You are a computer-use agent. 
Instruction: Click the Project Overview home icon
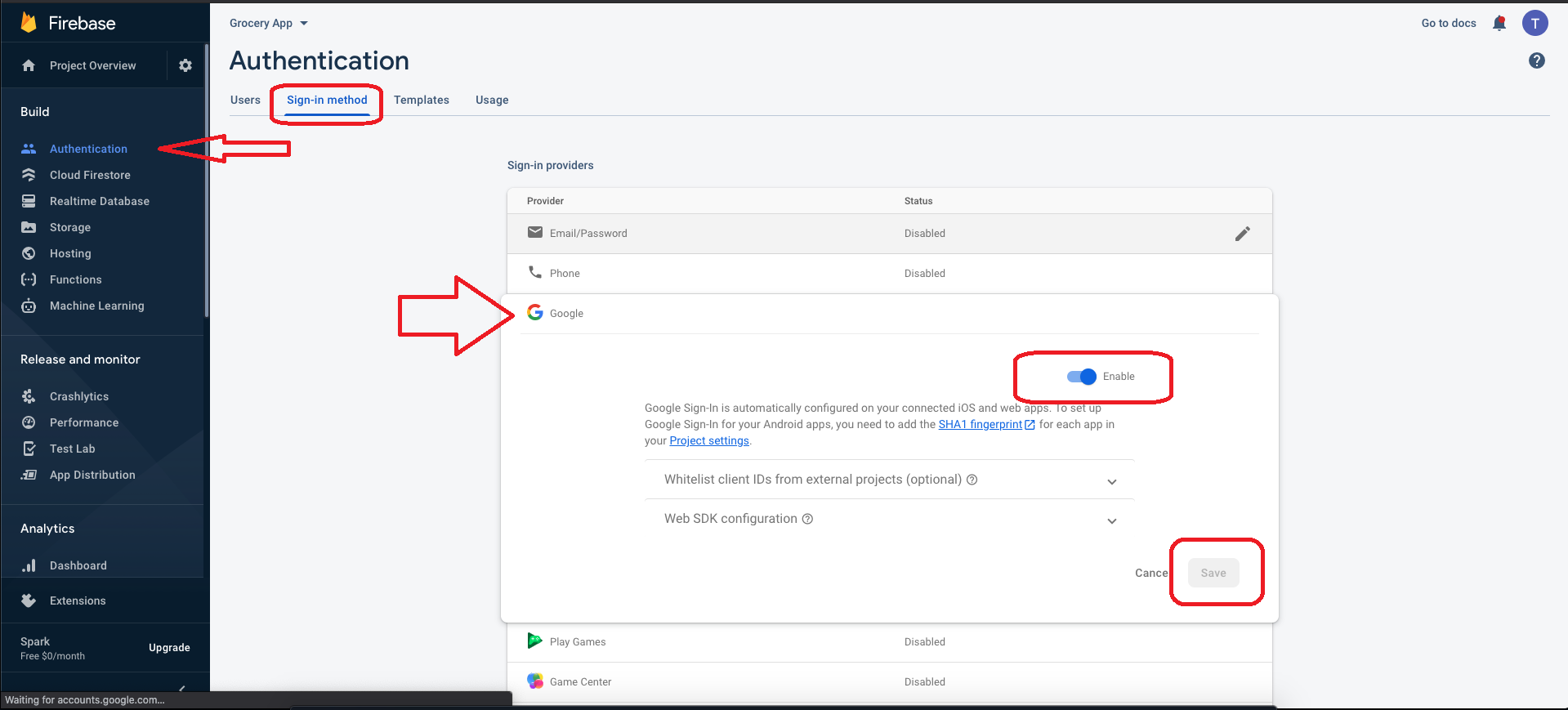click(29, 65)
